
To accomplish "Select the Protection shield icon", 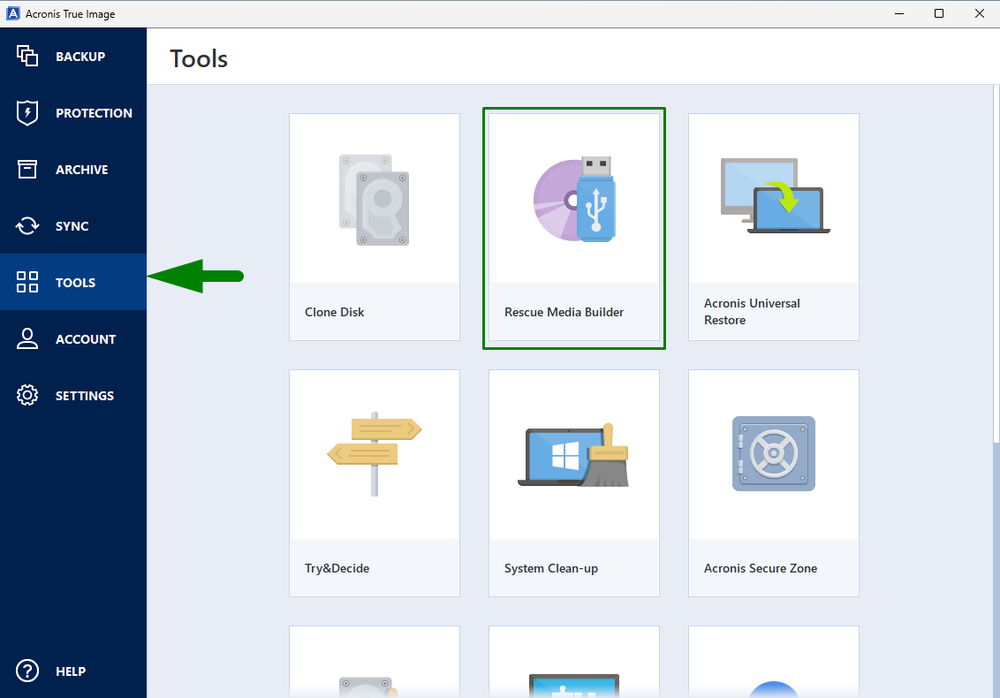I will [28, 112].
